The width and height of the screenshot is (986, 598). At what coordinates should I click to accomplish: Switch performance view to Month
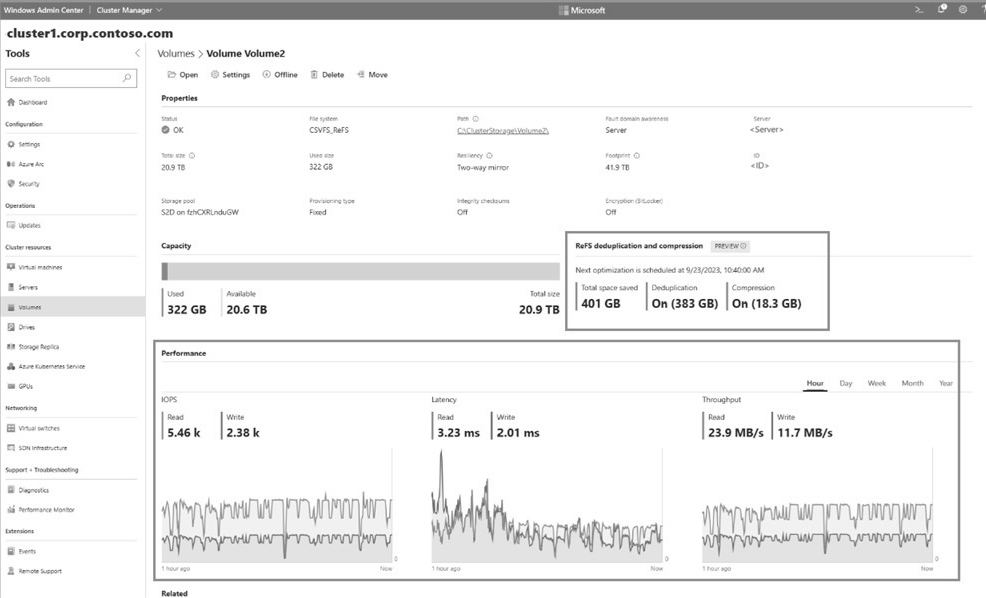coord(912,383)
